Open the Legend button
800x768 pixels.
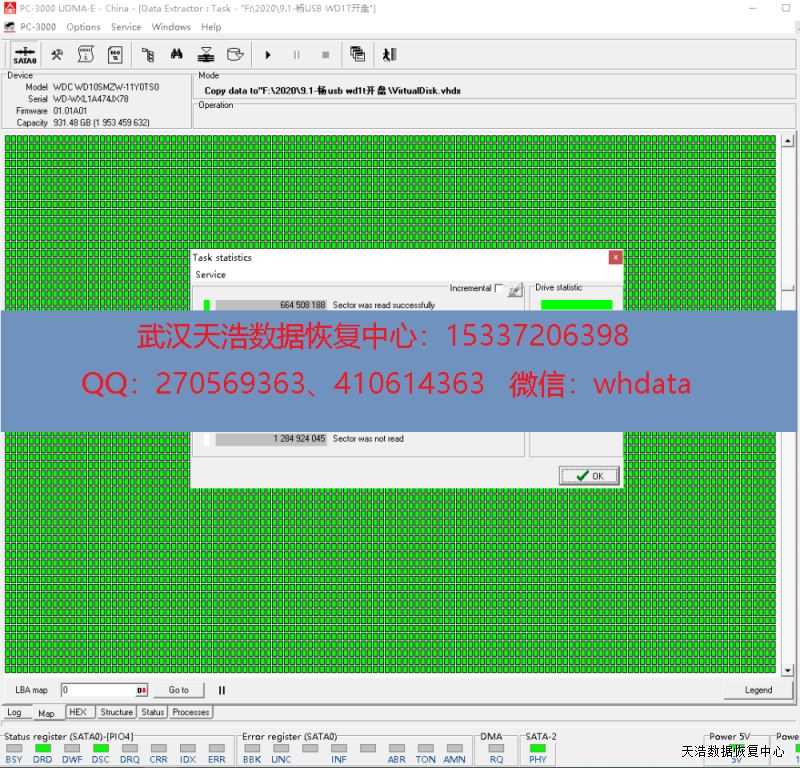coord(758,690)
